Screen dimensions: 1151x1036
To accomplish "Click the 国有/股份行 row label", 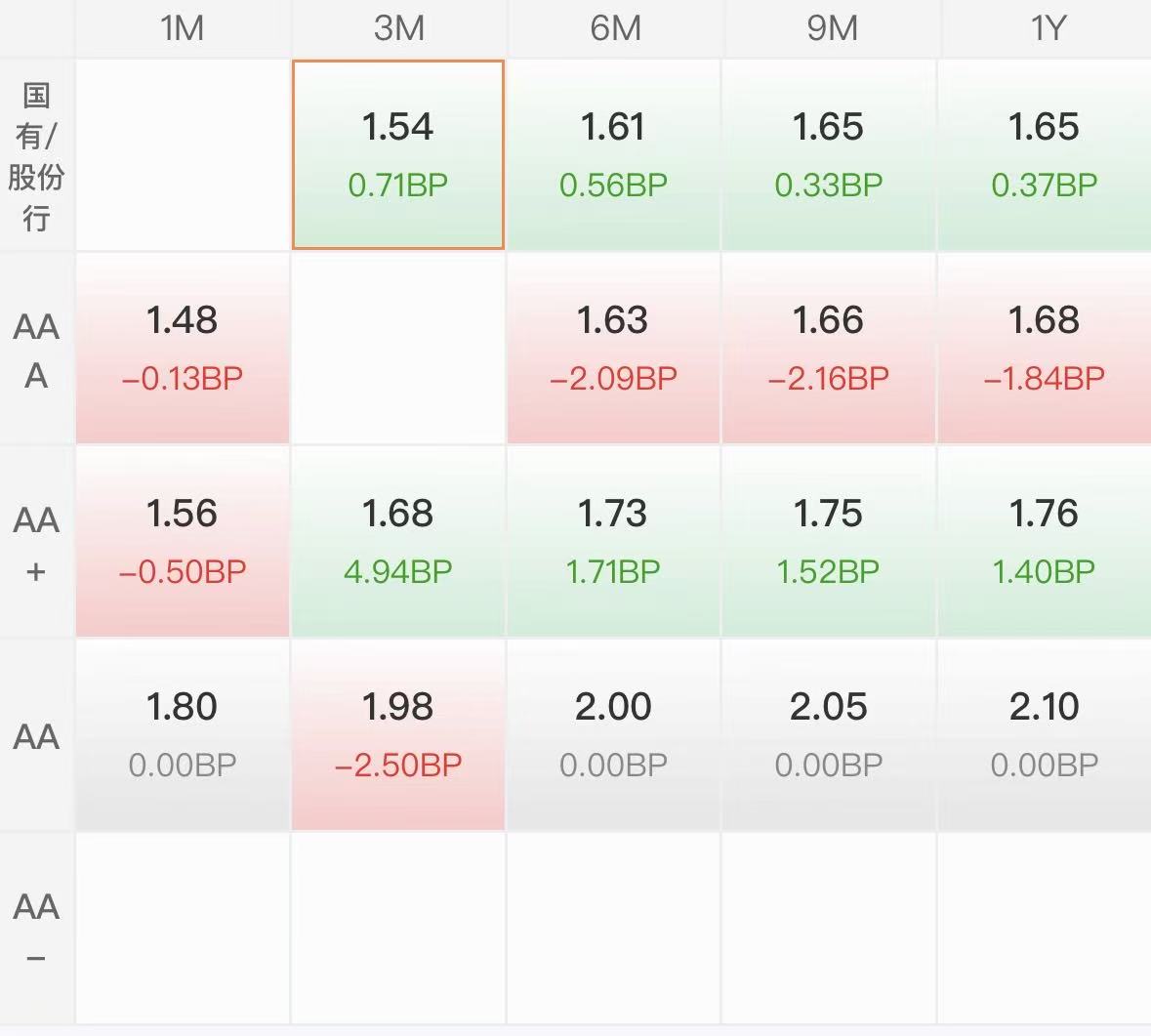I will pyautogui.click(x=36, y=155).
